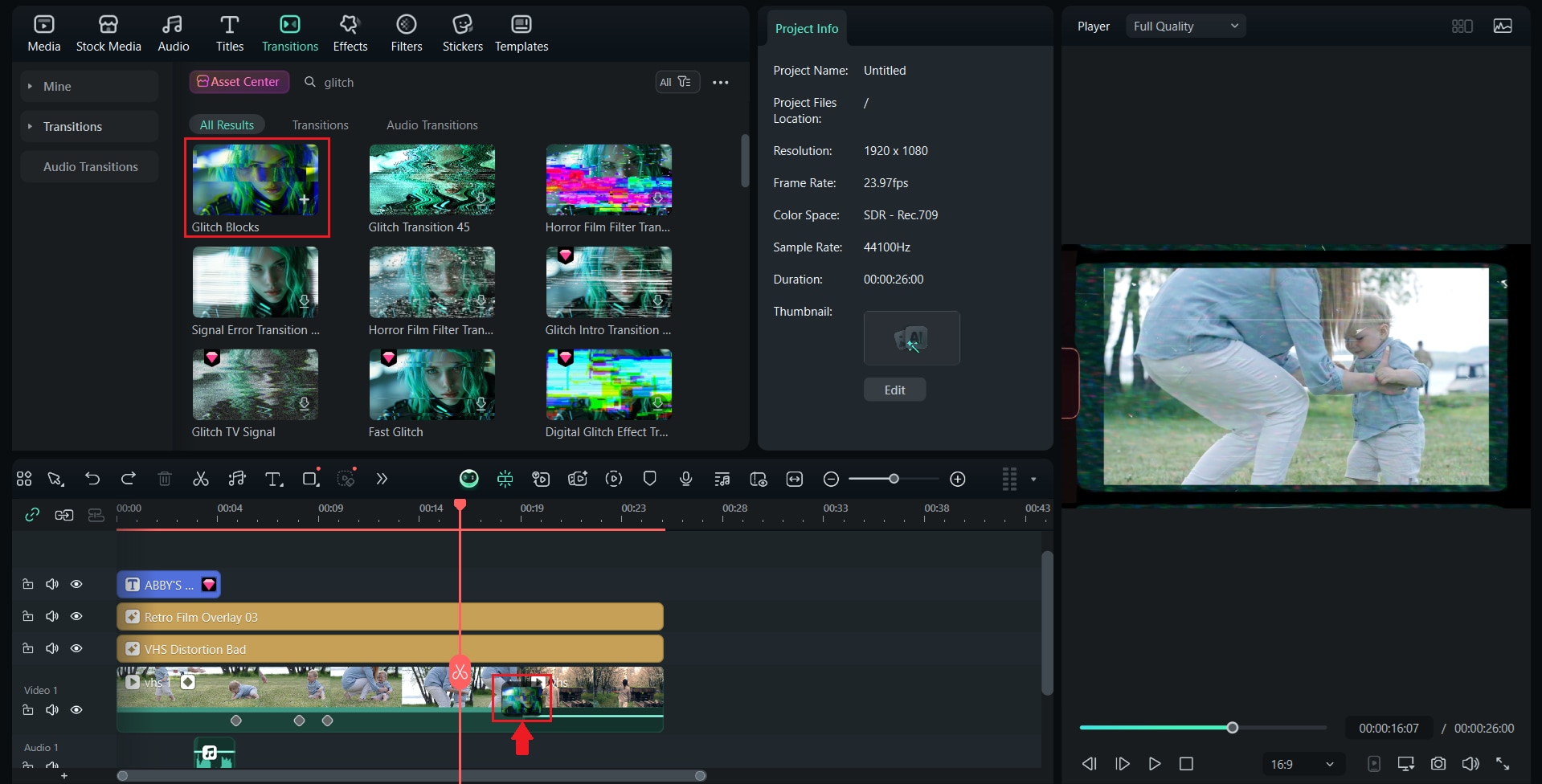Switch to the Titles tab
Screen dimensions: 1542x784
[230, 35]
